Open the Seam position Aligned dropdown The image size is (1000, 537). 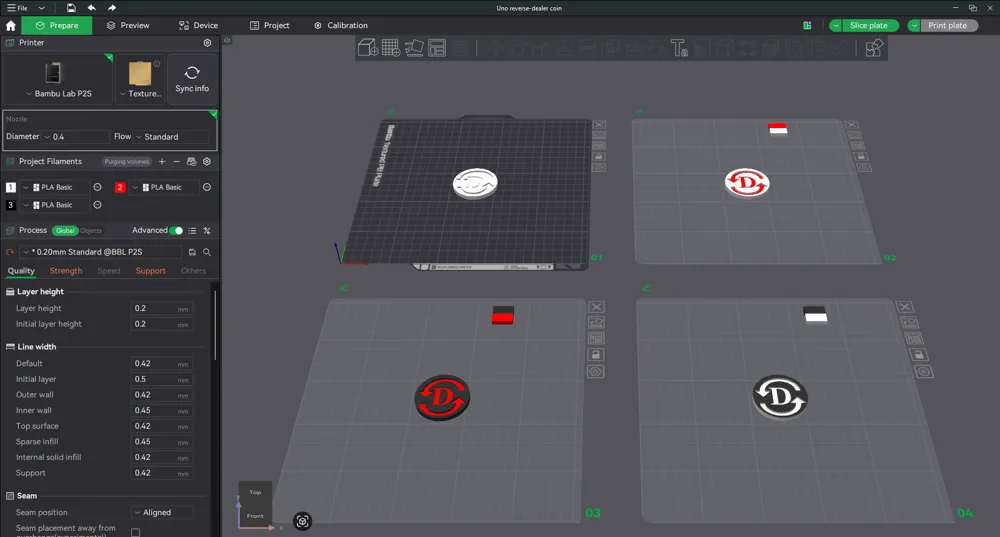[x=162, y=512]
